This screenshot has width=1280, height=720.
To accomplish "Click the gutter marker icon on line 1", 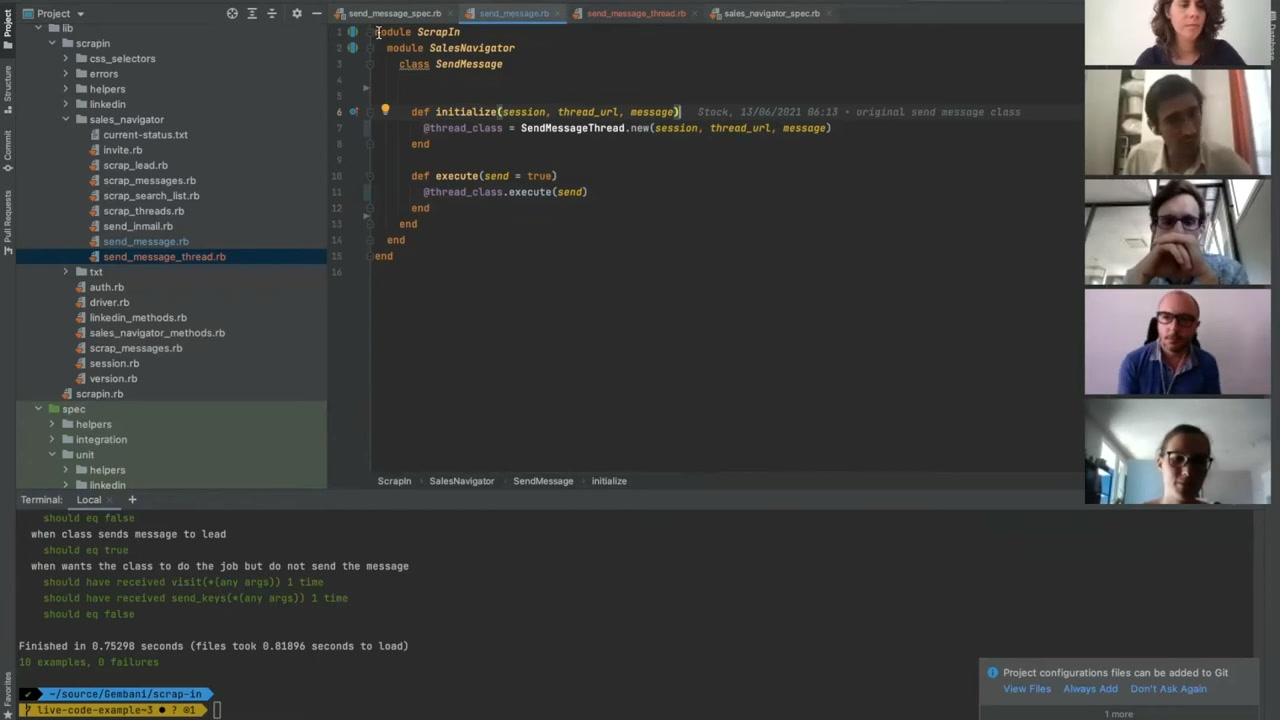I will coord(353,32).
